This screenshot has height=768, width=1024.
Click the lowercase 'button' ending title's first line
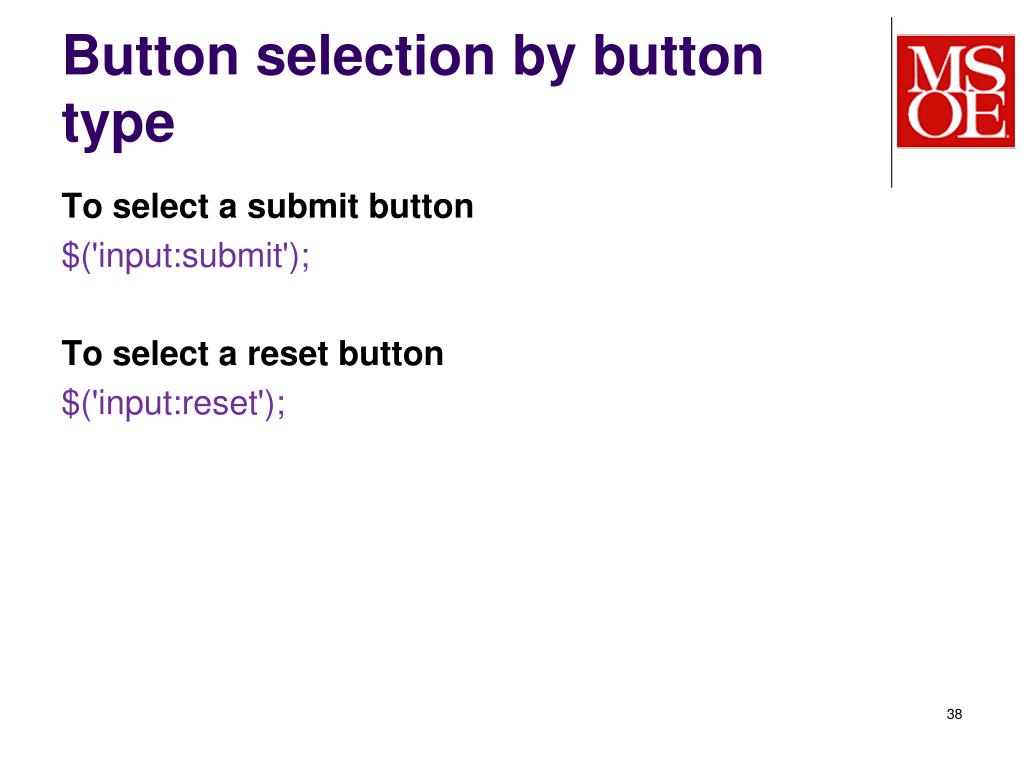tap(678, 56)
